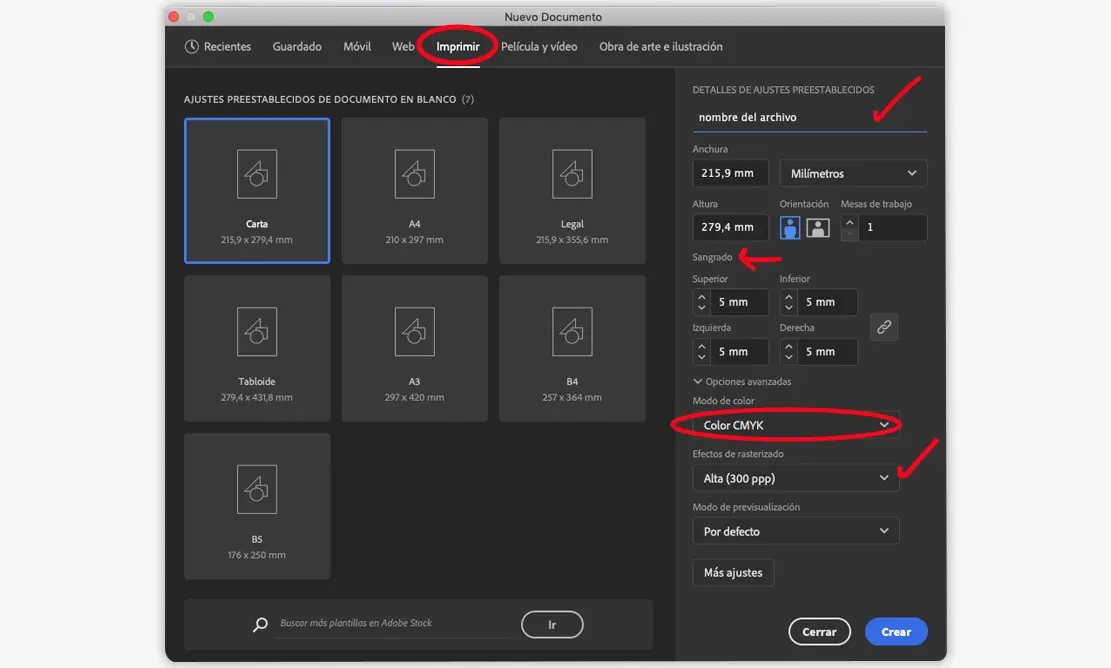The height and width of the screenshot is (668, 1111).
Task: Increase the Superior bleed stepper value
Action: coord(701,296)
